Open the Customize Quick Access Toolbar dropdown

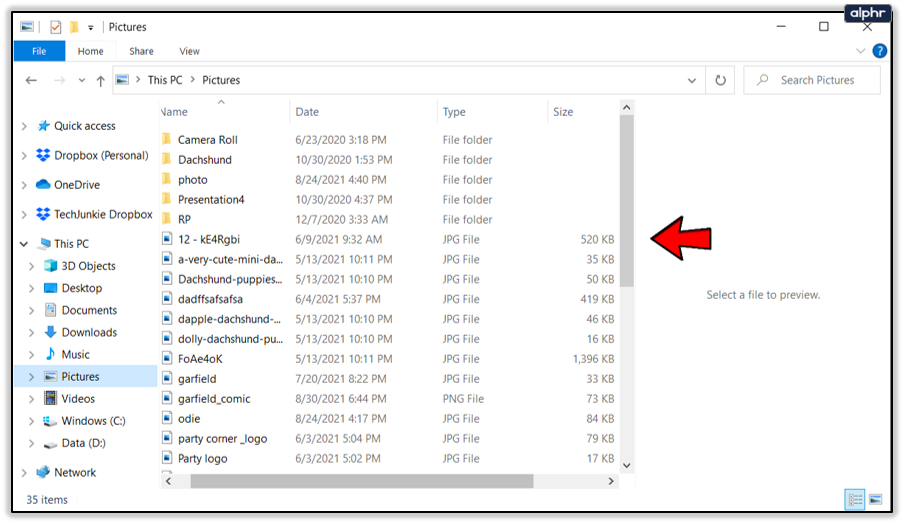[x=91, y=28]
